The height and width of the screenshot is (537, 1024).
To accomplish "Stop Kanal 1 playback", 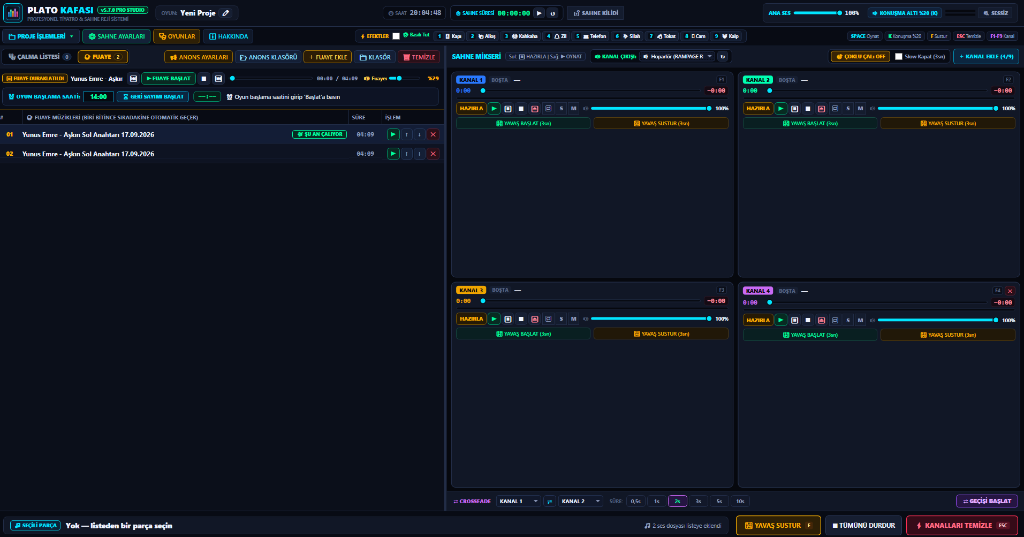I will click(x=521, y=108).
